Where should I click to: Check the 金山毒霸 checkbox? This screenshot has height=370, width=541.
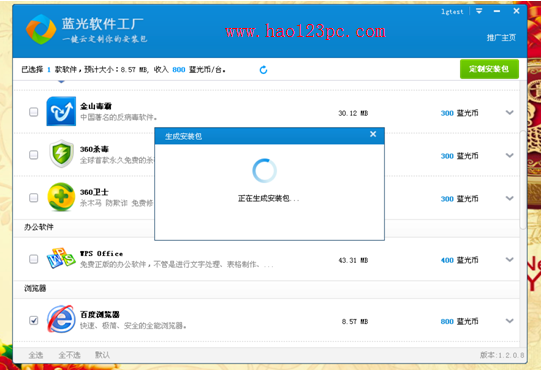[33, 112]
